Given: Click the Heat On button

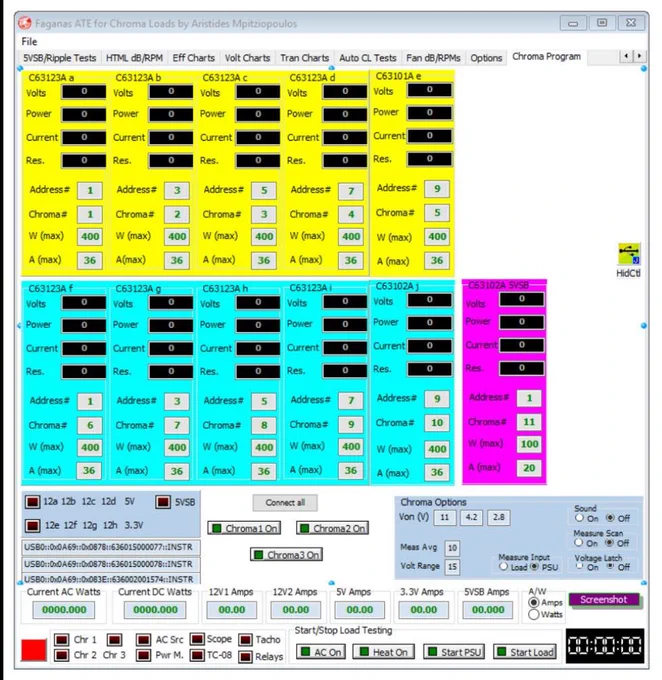Looking at the screenshot, I should pos(384,652).
